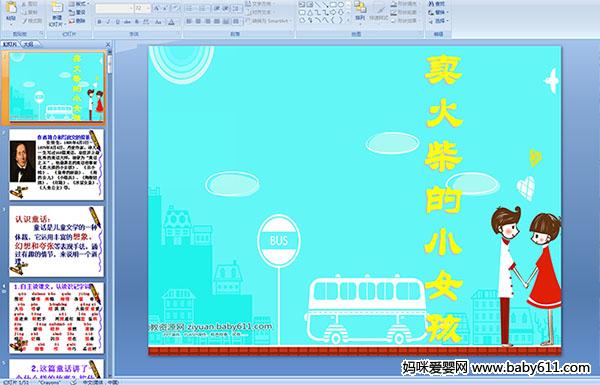Viewport: 600px width, 385px height.
Task: Toggle Italic formatting in font group
Action: (108, 22)
